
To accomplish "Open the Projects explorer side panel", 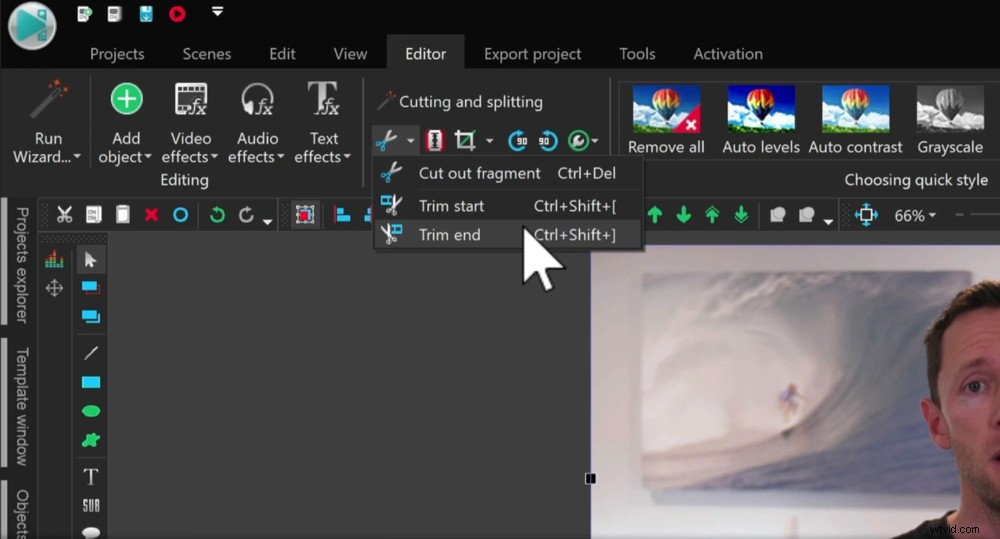I will tap(21, 265).
